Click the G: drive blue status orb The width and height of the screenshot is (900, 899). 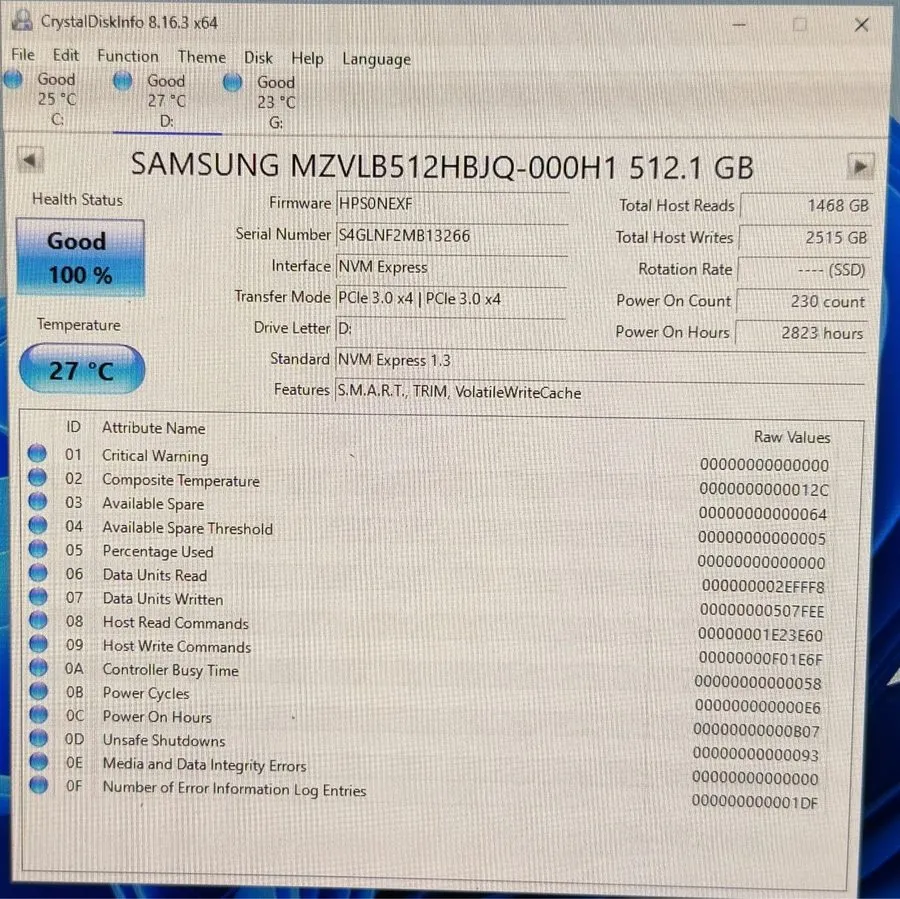[232, 83]
